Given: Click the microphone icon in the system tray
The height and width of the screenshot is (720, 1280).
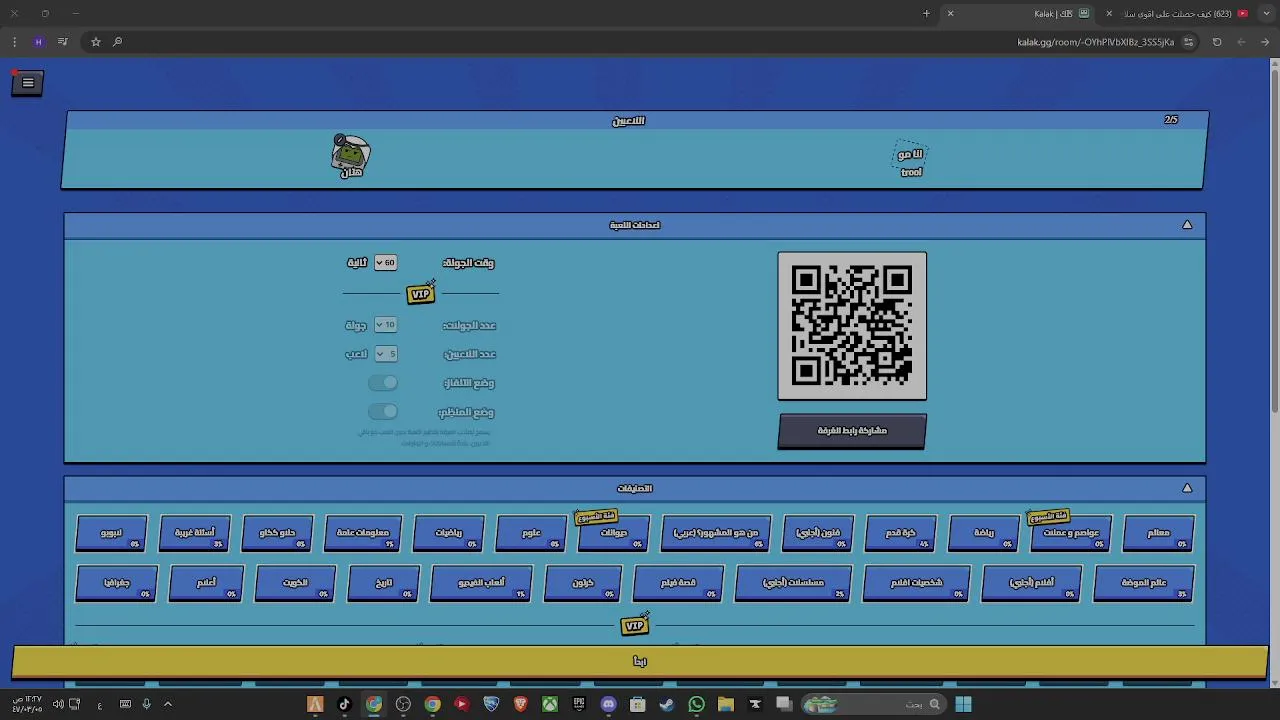Looking at the screenshot, I should click(146, 704).
